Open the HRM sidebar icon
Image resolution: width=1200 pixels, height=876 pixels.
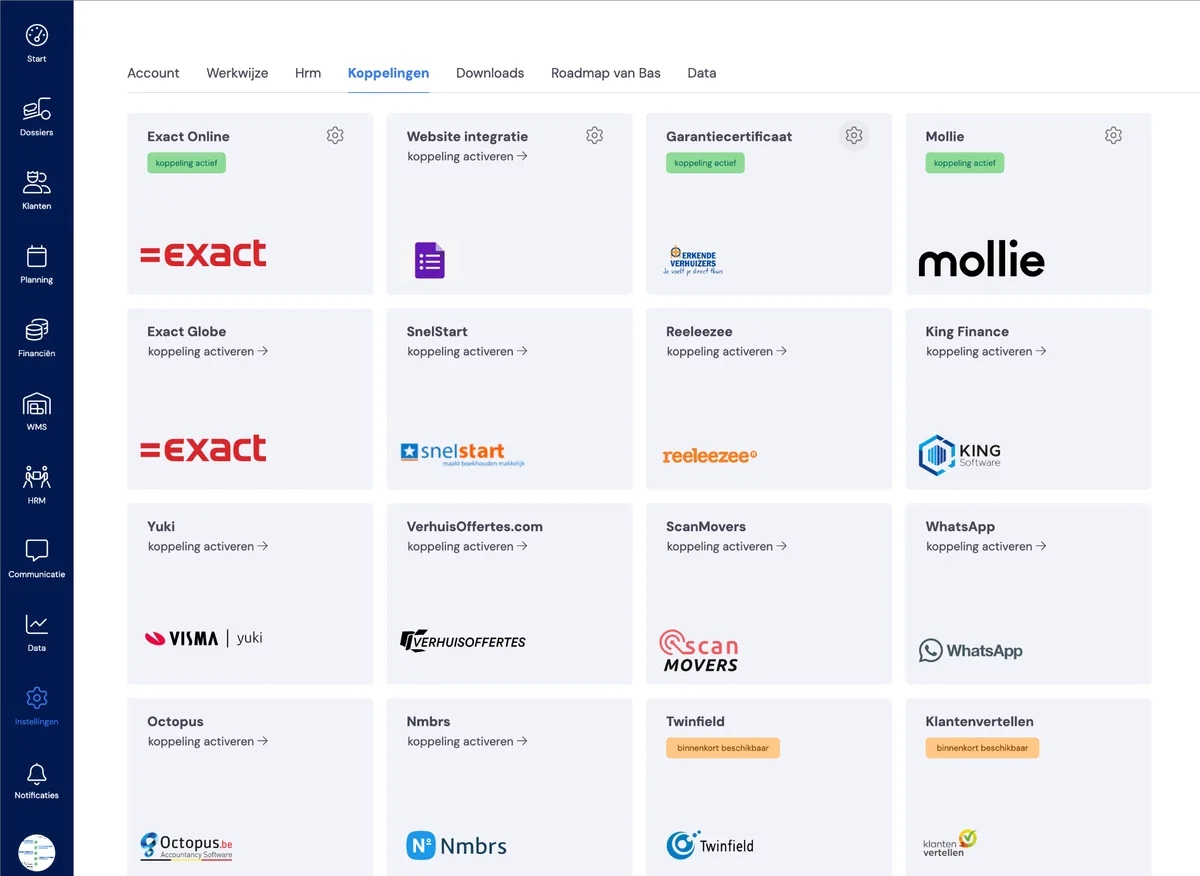point(37,477)
